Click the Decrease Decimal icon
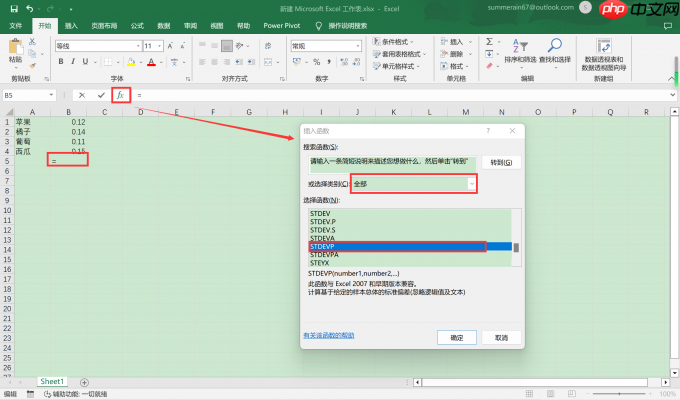 (x=356, y=62)
